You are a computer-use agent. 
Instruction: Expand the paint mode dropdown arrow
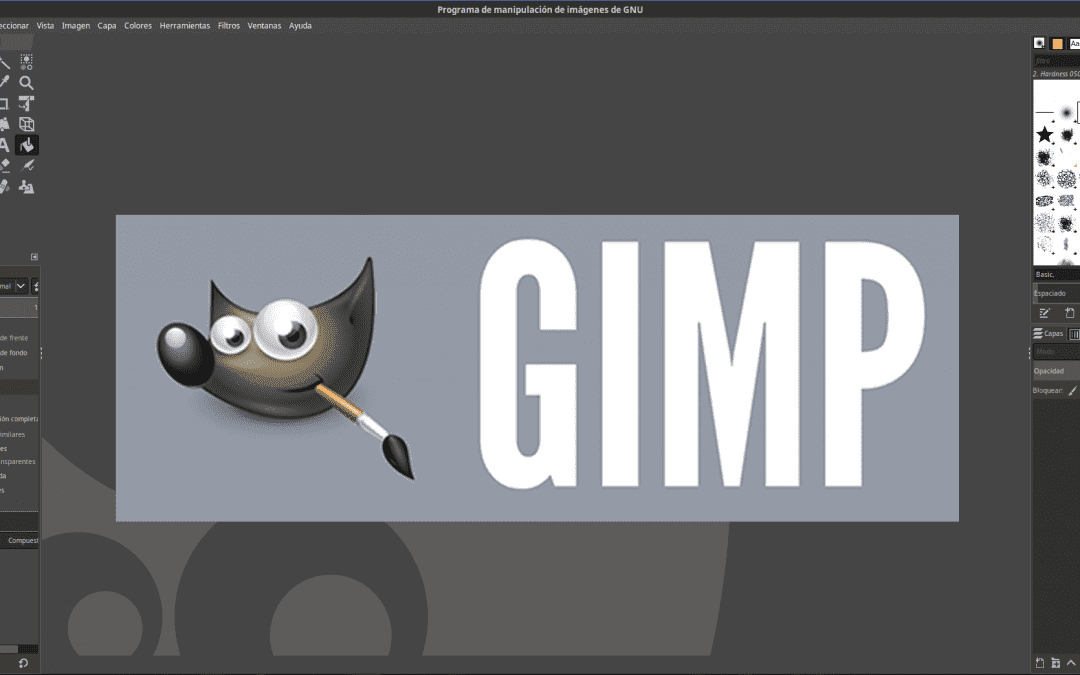coord(21,286)
